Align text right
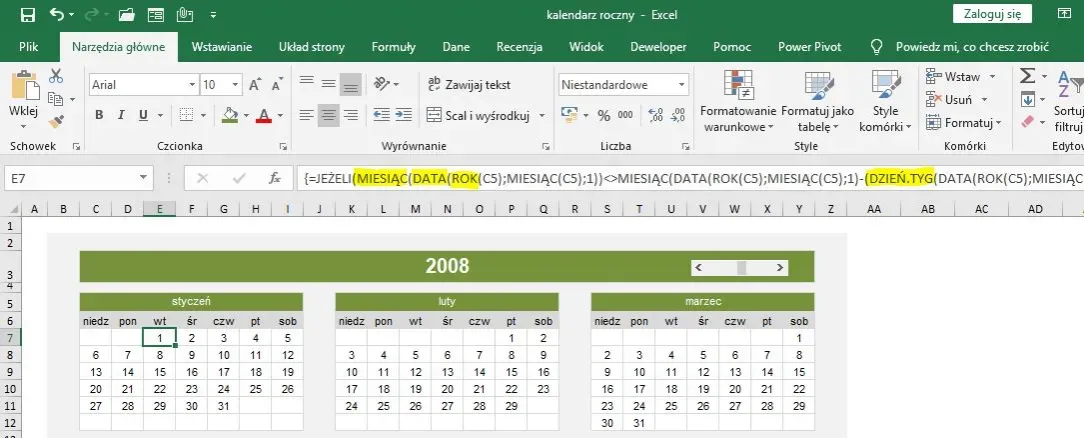The height and width of the screenshot is (438, 1084). pos(351,115)
